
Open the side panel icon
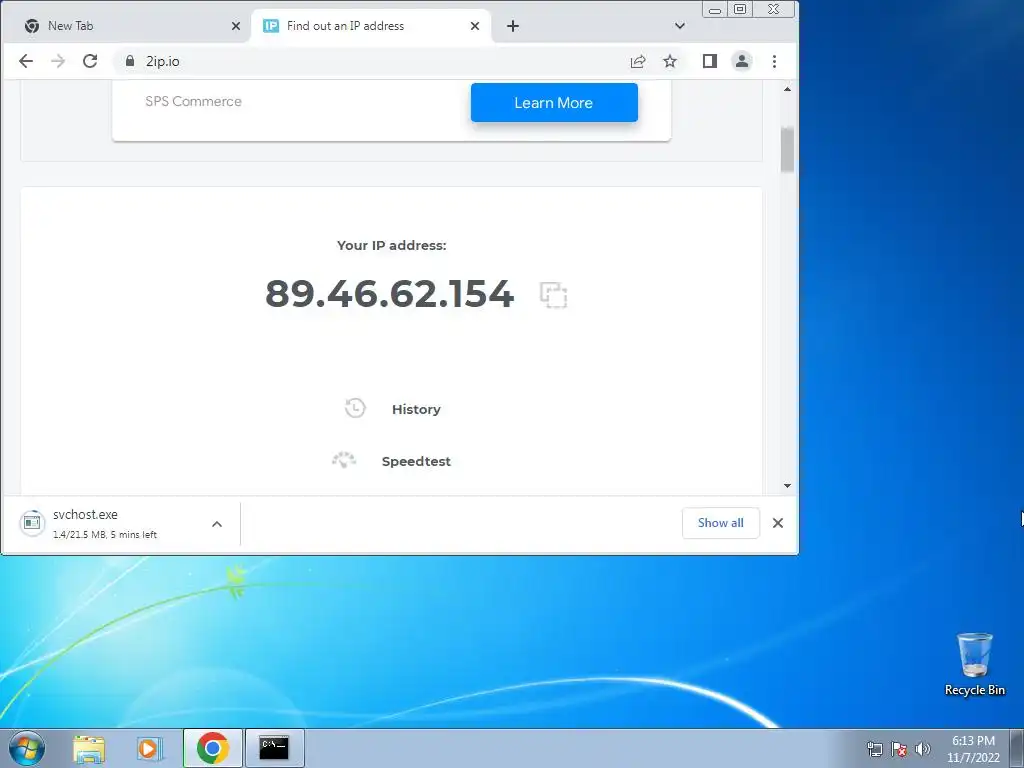tap(710, 61)
